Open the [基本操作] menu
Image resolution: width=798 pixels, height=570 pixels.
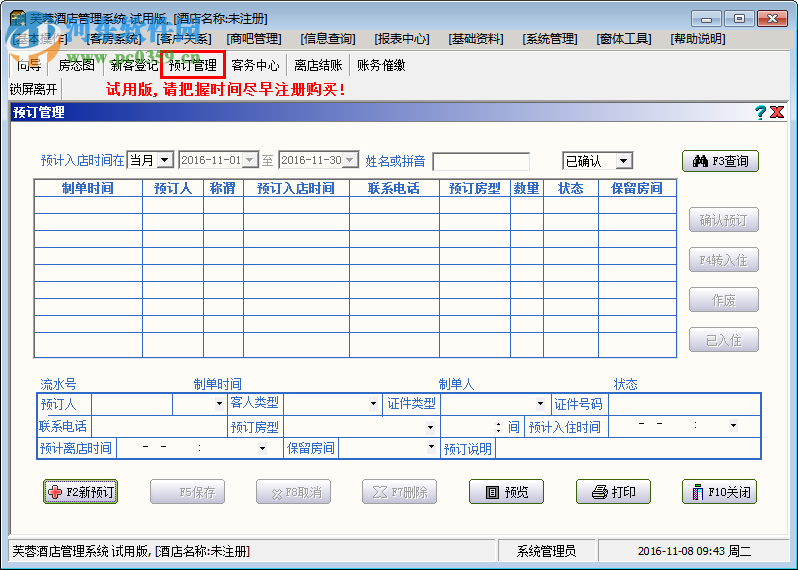[x=40, y=39]
